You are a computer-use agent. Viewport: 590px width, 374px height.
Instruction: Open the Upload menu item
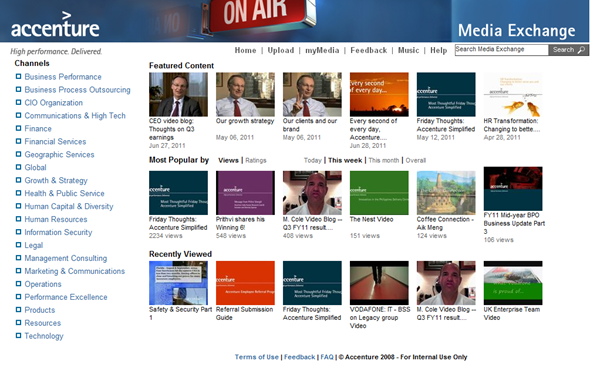281,50
